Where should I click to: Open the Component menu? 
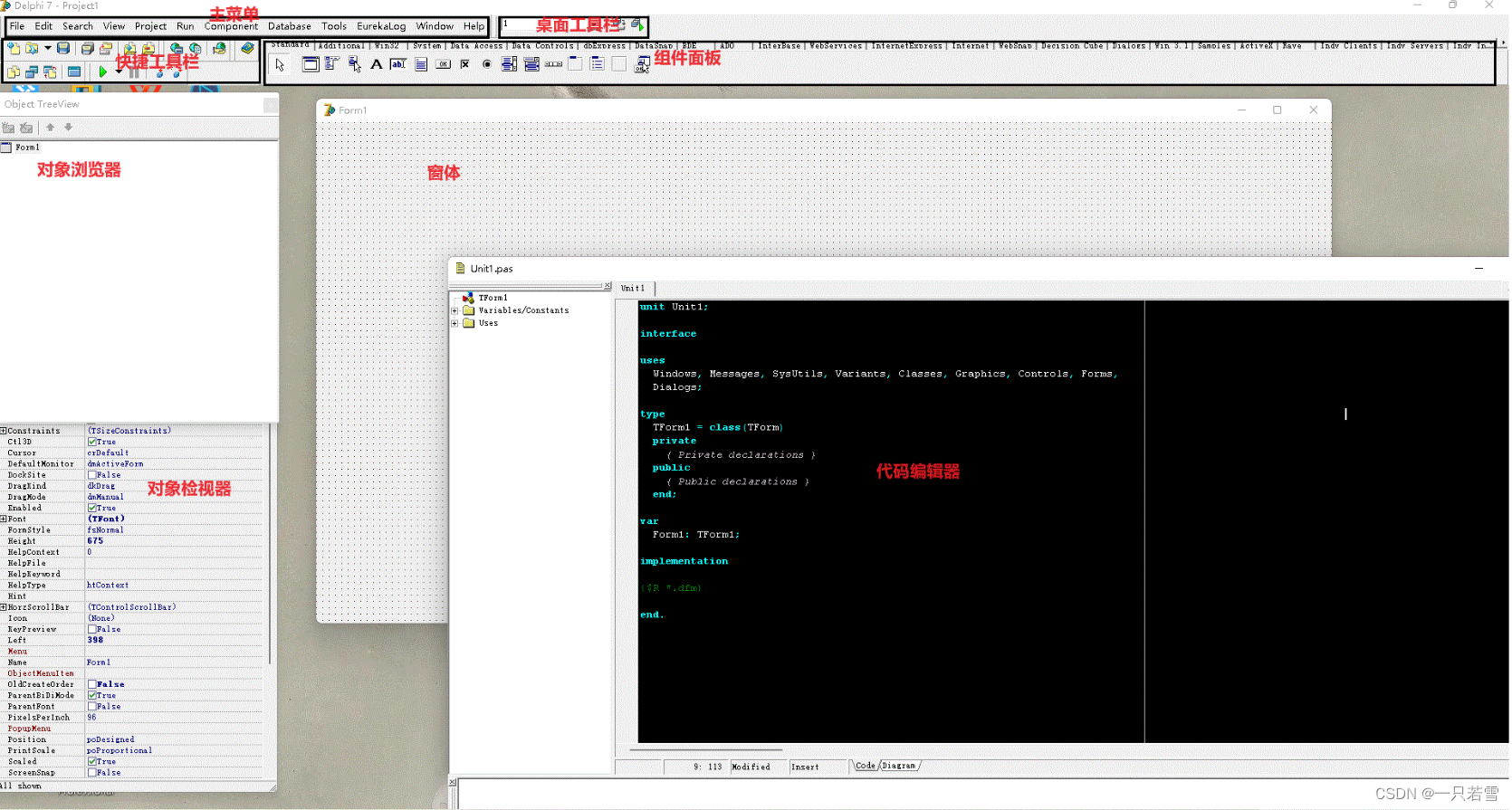[231, 26]
